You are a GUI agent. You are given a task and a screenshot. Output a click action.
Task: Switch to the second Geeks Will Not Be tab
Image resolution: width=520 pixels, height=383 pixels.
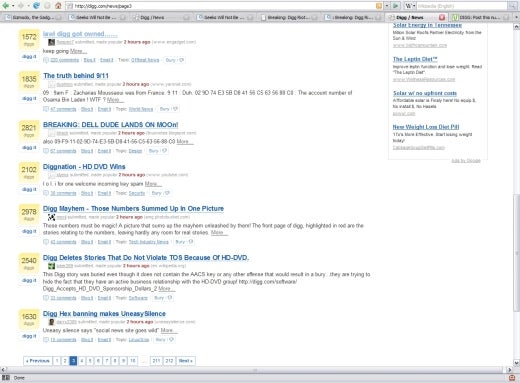[224, 17]
